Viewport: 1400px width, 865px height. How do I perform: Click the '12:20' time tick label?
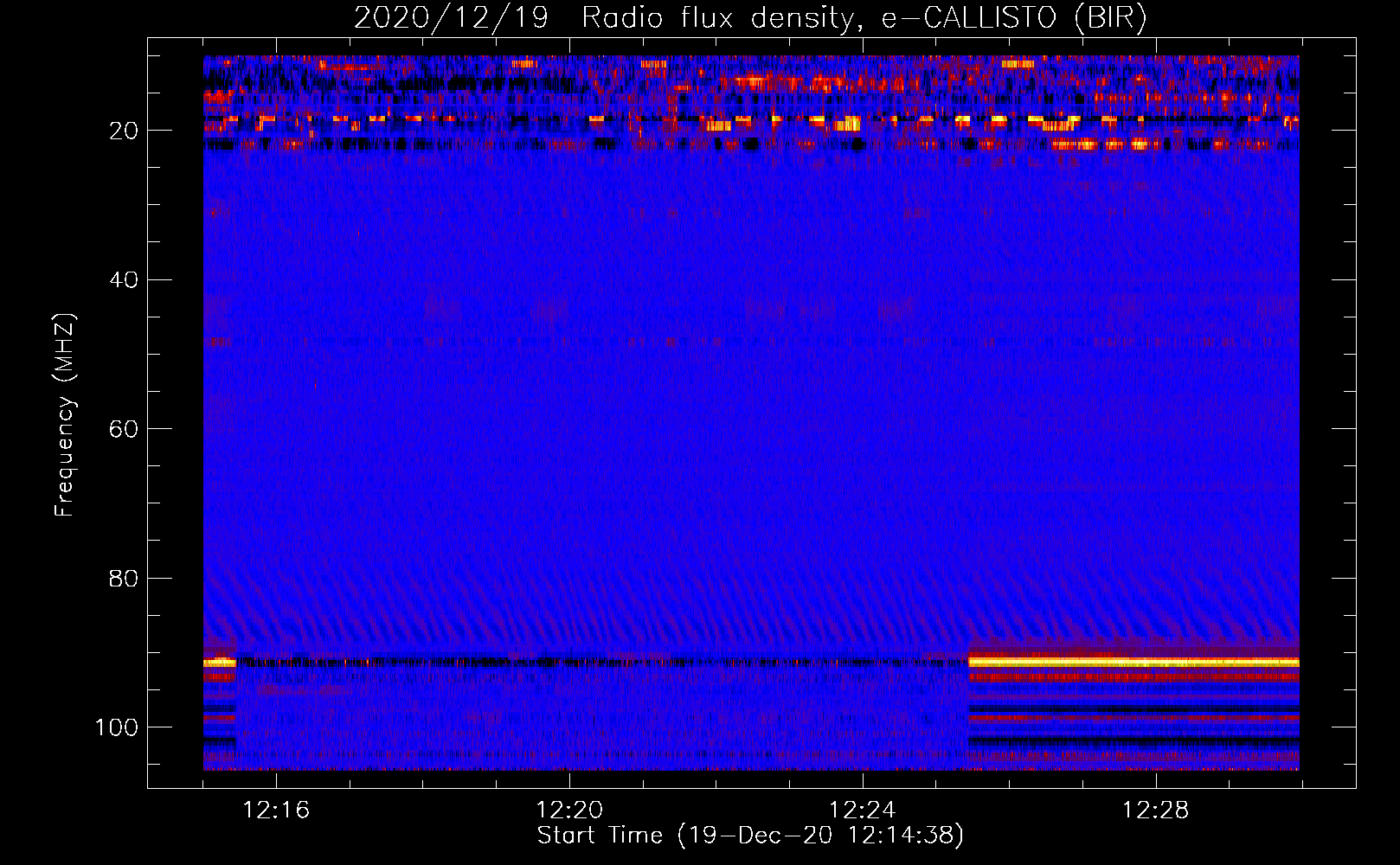(x=569, y=811)
